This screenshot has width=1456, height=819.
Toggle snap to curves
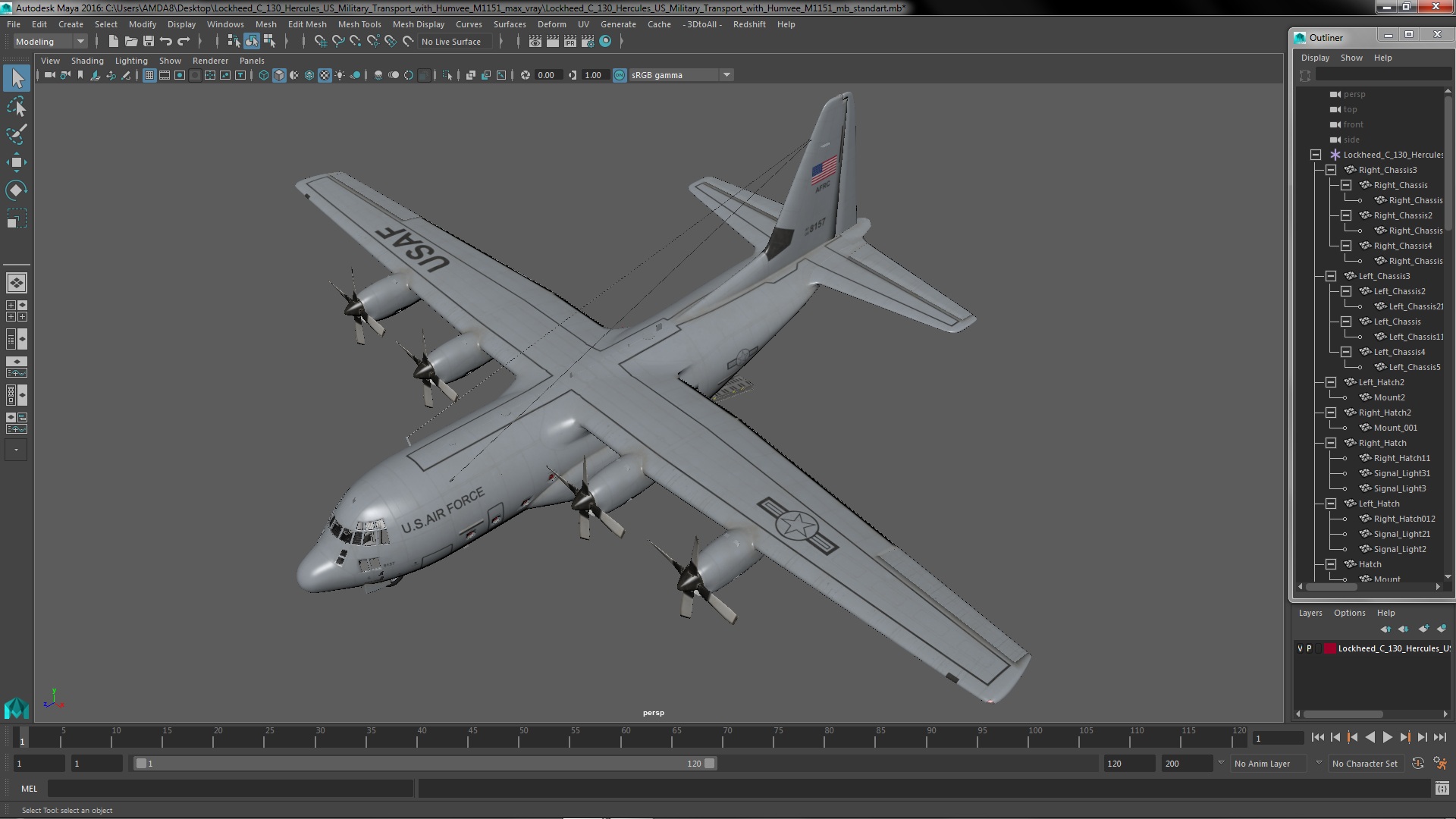(337, 42)
